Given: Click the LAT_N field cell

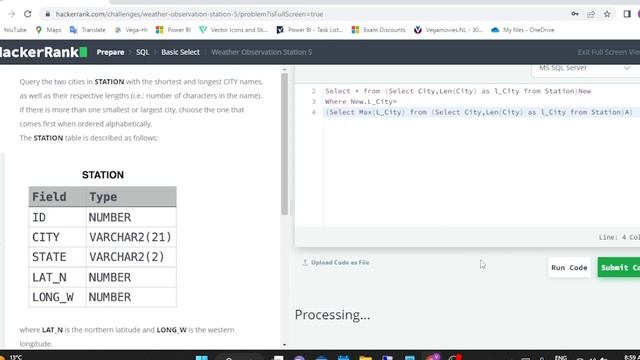Looking at the screenshot, I should (x=57, y=278).
